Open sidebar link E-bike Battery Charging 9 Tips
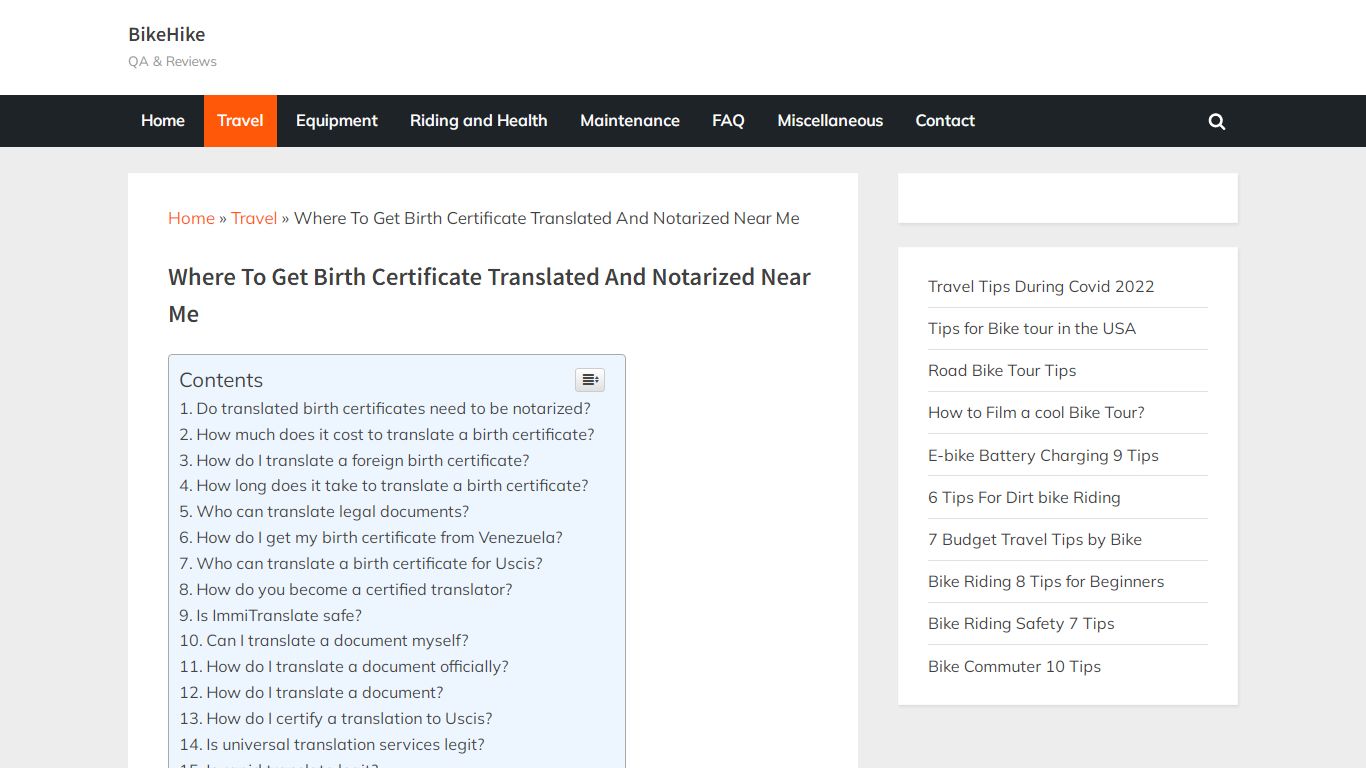 click(x=1043, y=455)
